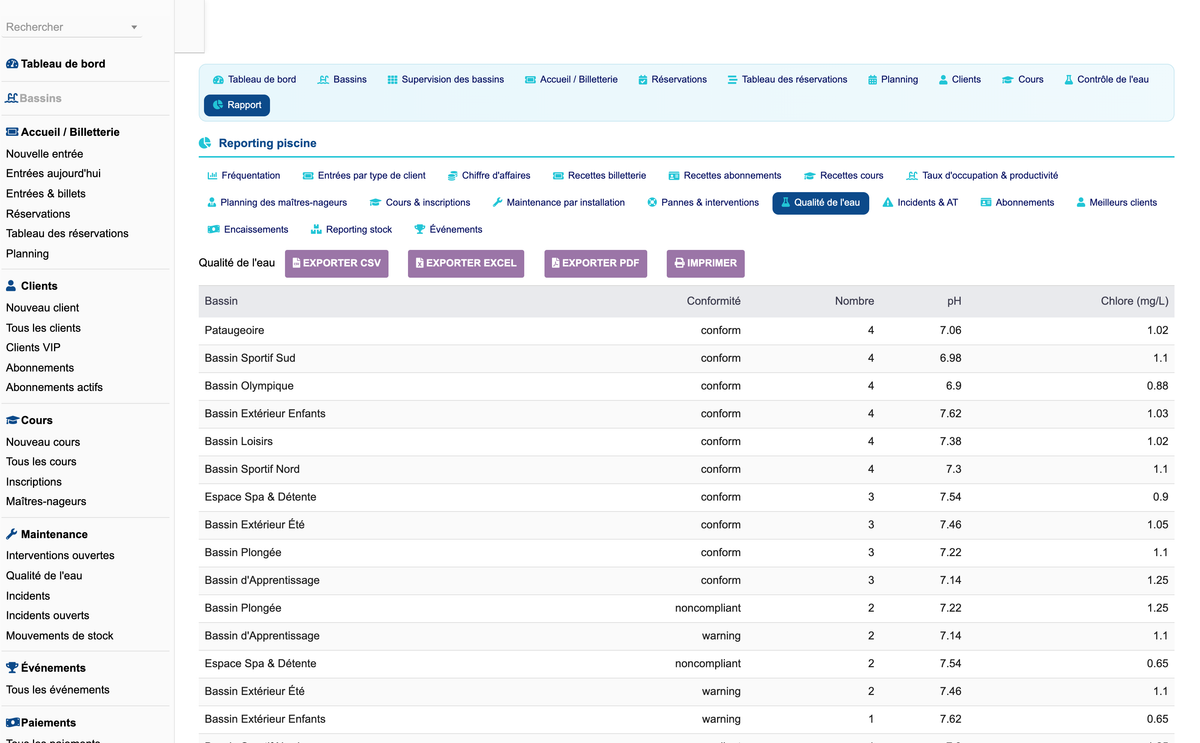Open Maîtres-nageurs sidebar link

pyautogui.click(x=46, y=502)
